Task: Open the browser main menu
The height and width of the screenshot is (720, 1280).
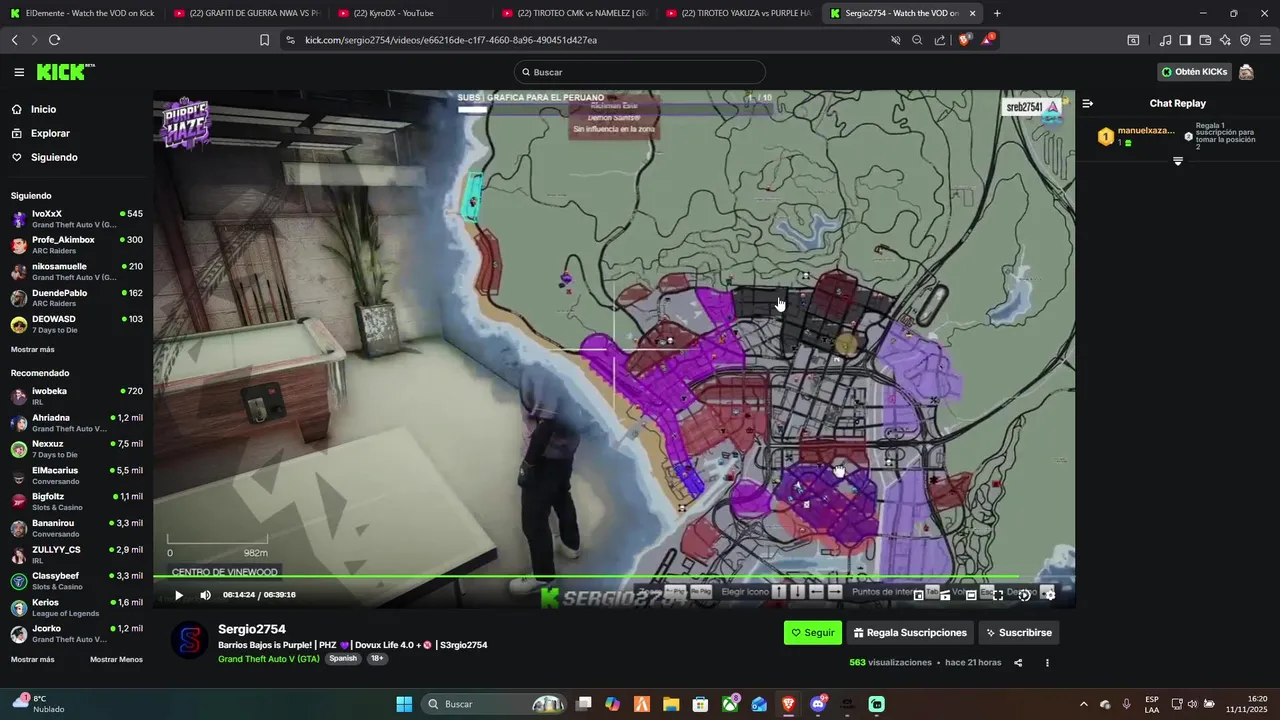Action: click(x=1265, y=40)
